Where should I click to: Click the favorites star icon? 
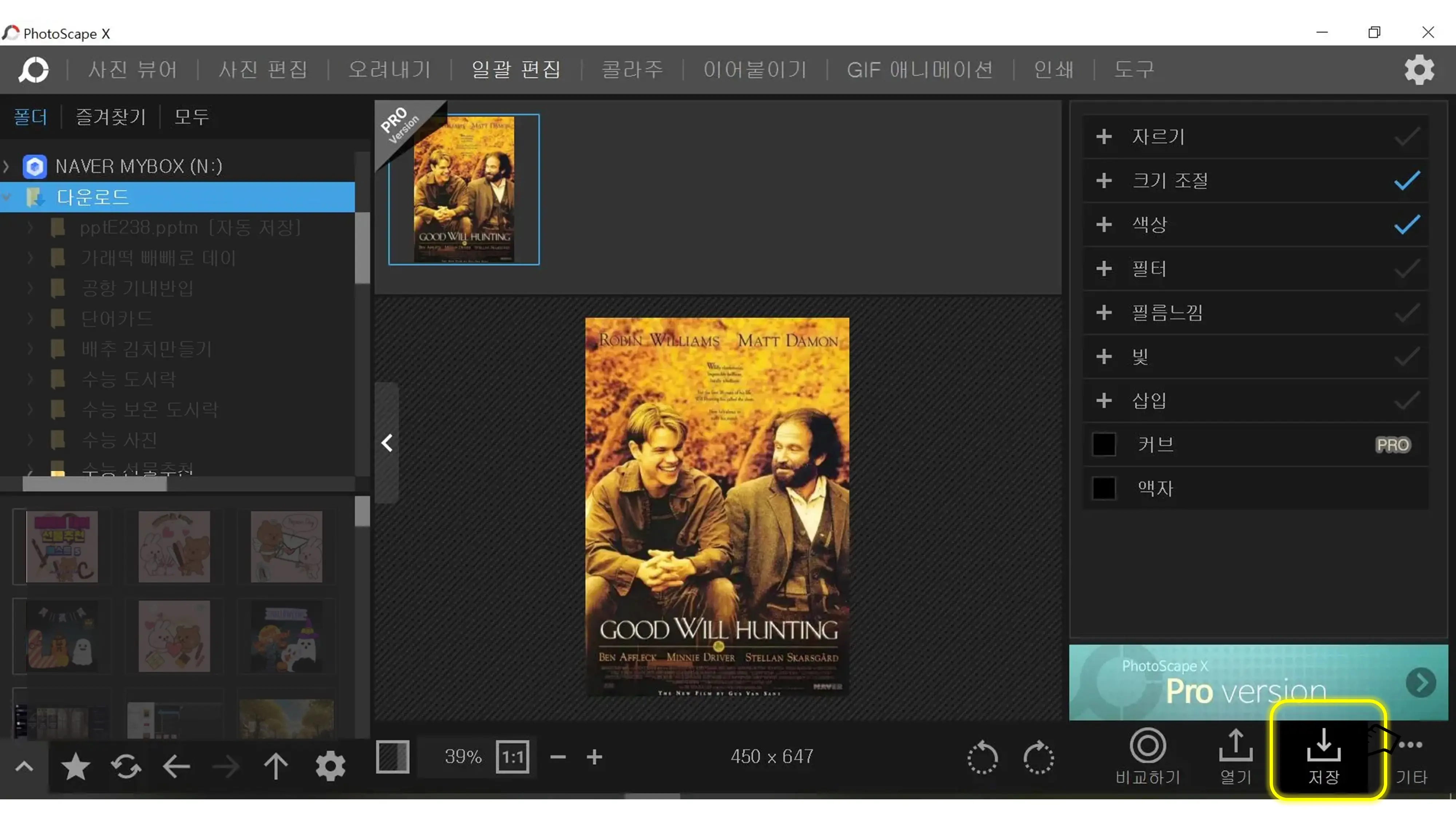[x=75, y=767]
